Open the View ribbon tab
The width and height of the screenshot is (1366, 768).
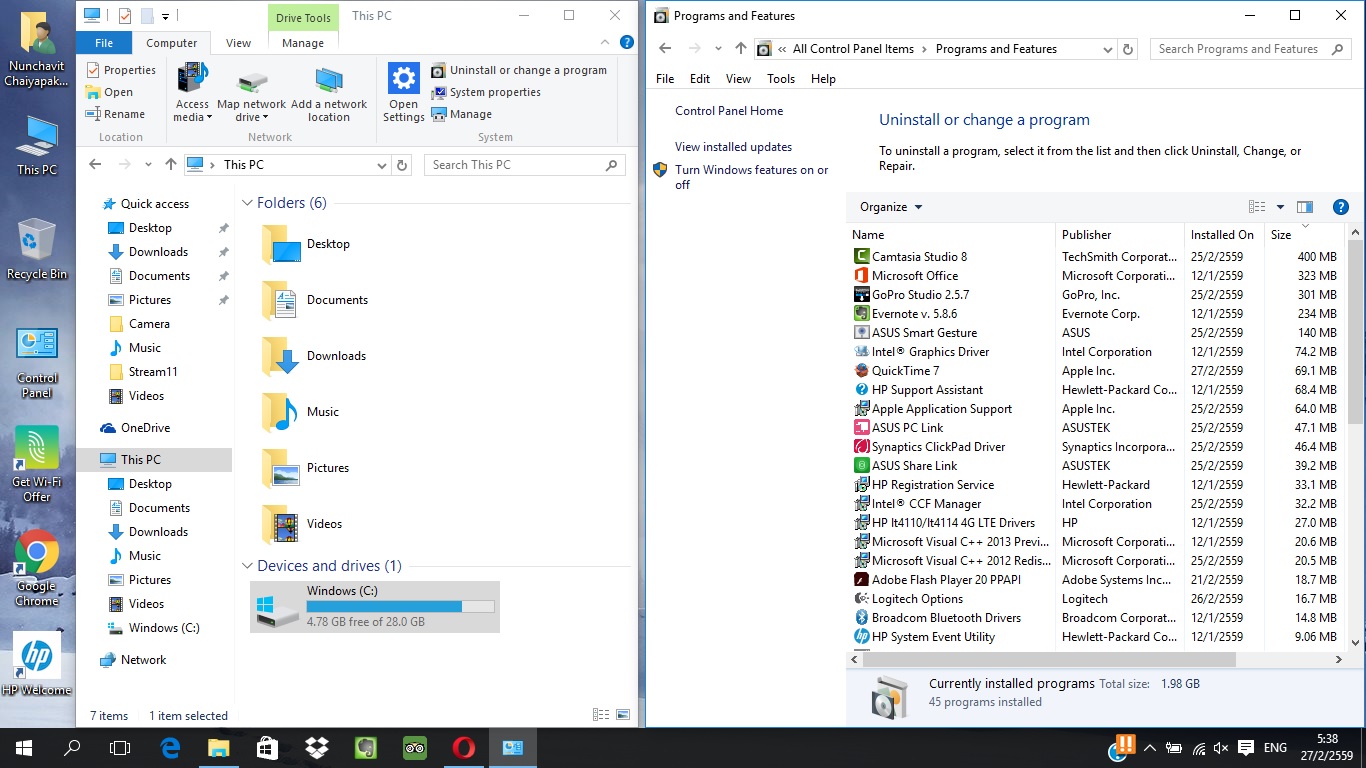(238, 43)
